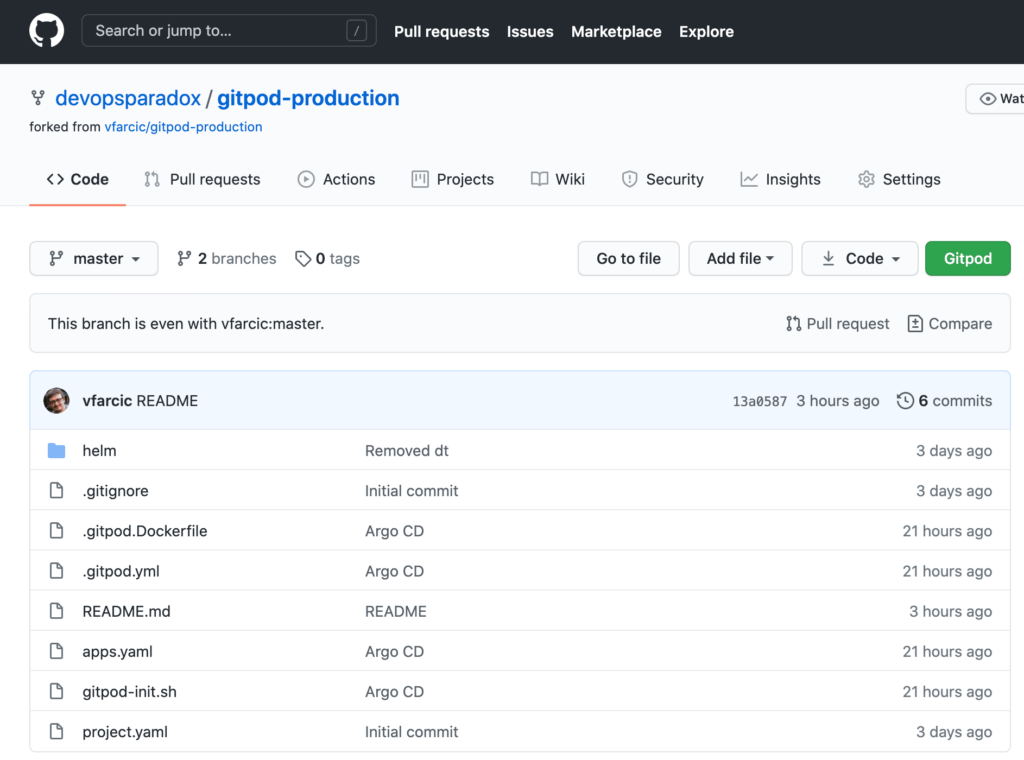Open the project.yaml file
The width and height of the screenshot is (1024, 760).
tap(125, 732)
